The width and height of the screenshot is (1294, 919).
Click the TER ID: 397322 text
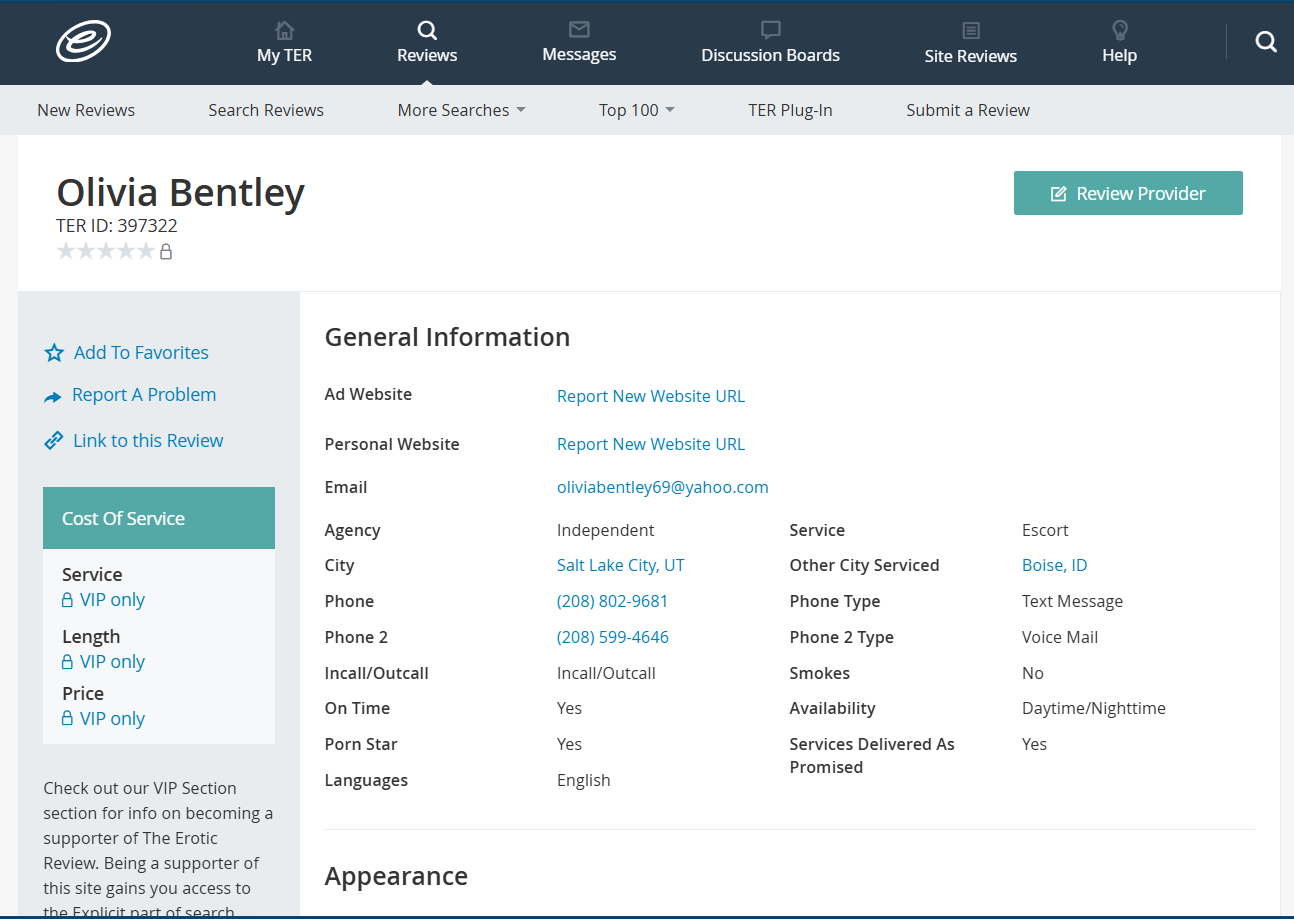[117, 226]
